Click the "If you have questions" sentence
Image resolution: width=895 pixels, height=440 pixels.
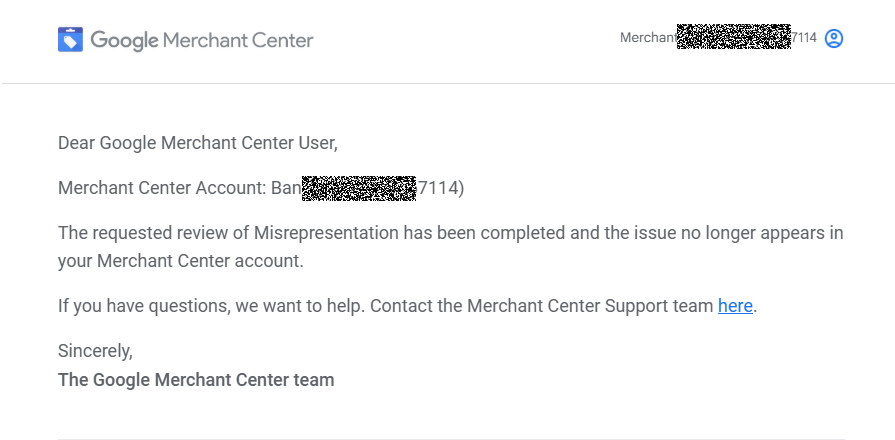pyautogui.click(x=211, y=306)
